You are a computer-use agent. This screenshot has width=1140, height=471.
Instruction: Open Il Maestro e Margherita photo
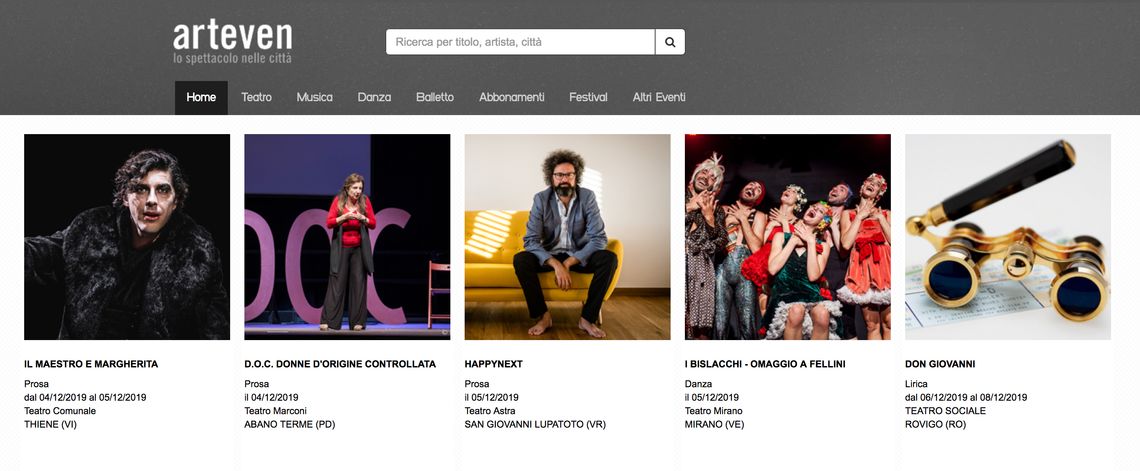click(127, 237)
